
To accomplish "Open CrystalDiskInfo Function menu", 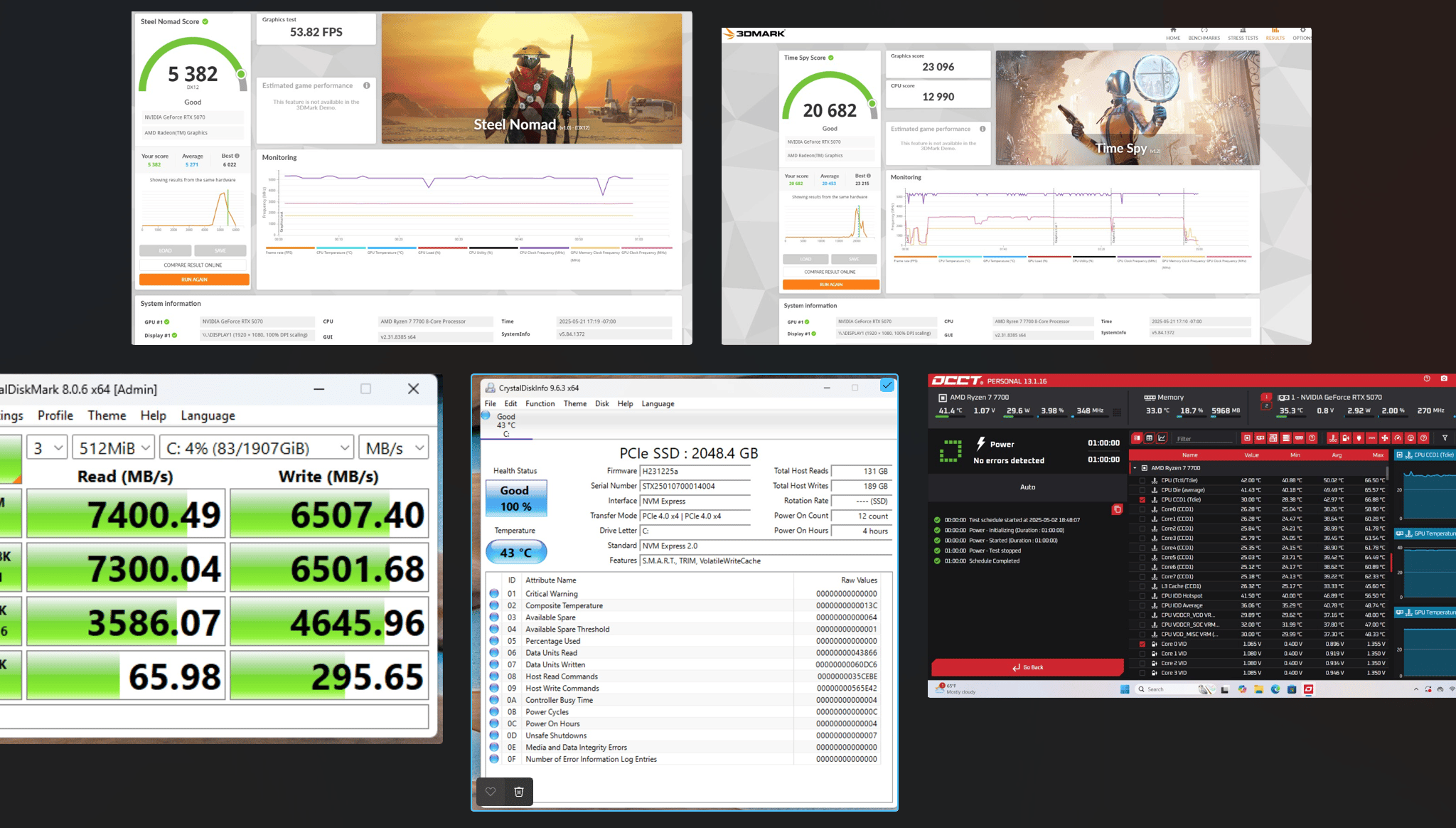I will [x=540, y=403].
